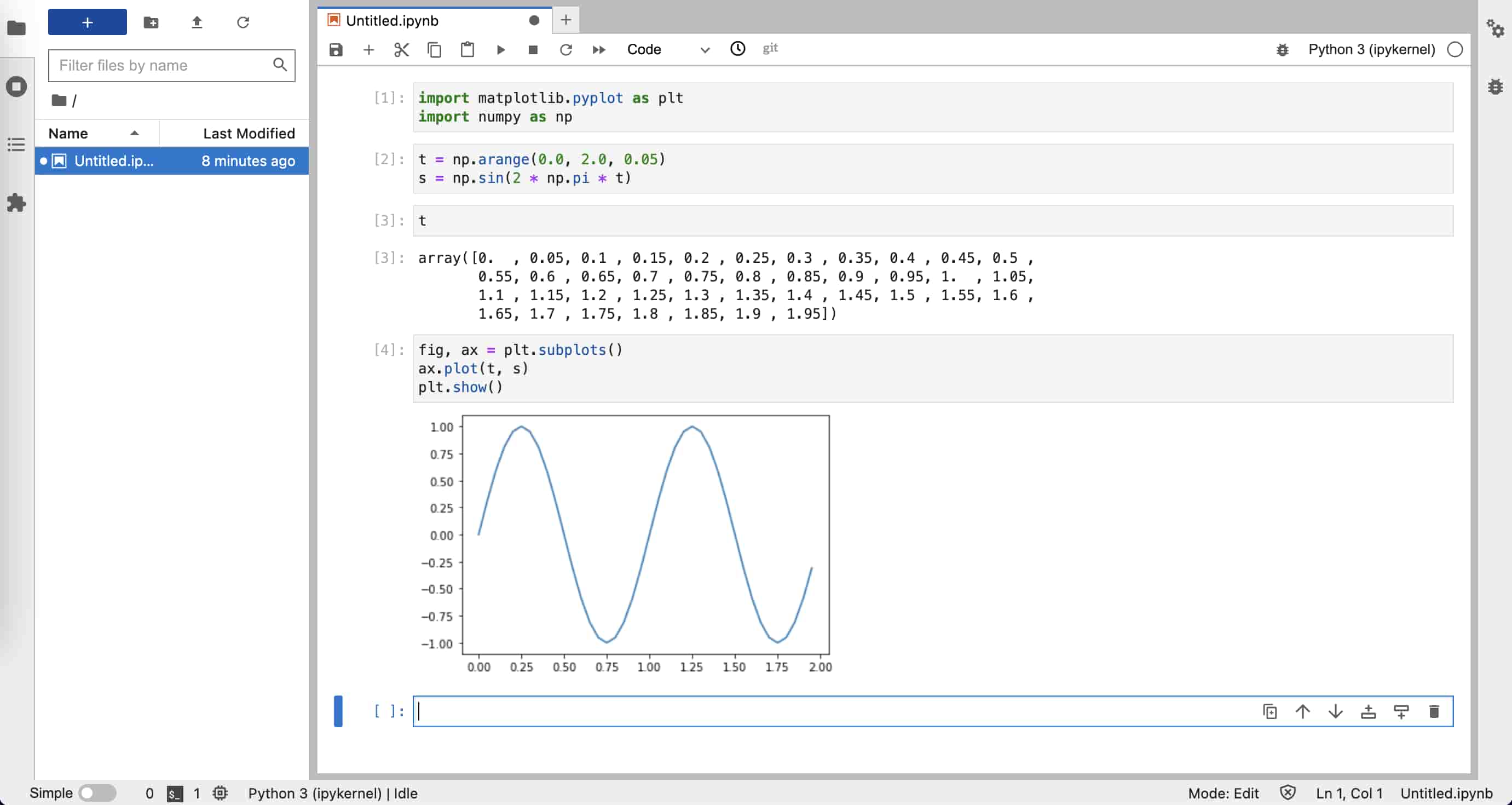The width and height of the screenshot is (1512, 805).
Task: Sort files by Last Modified column
Action: 235,133
